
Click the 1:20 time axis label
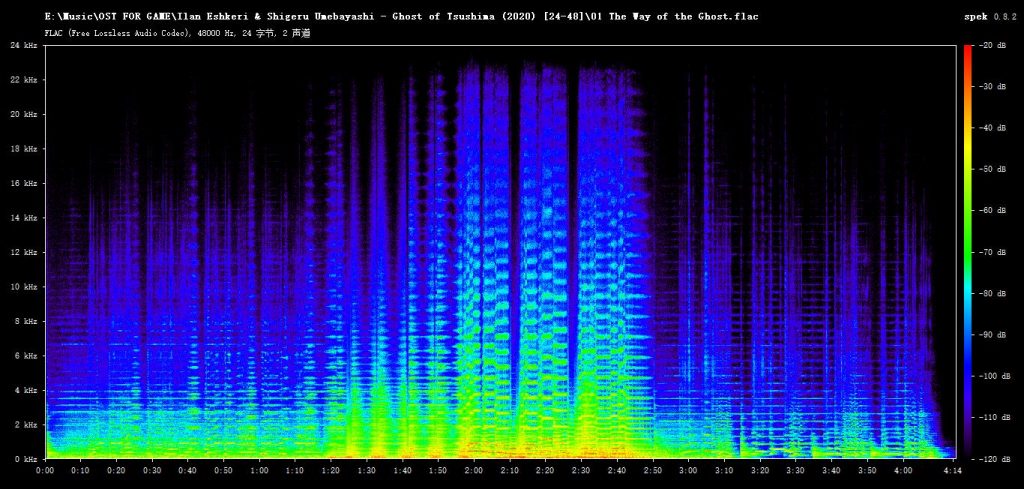(331, 470)
